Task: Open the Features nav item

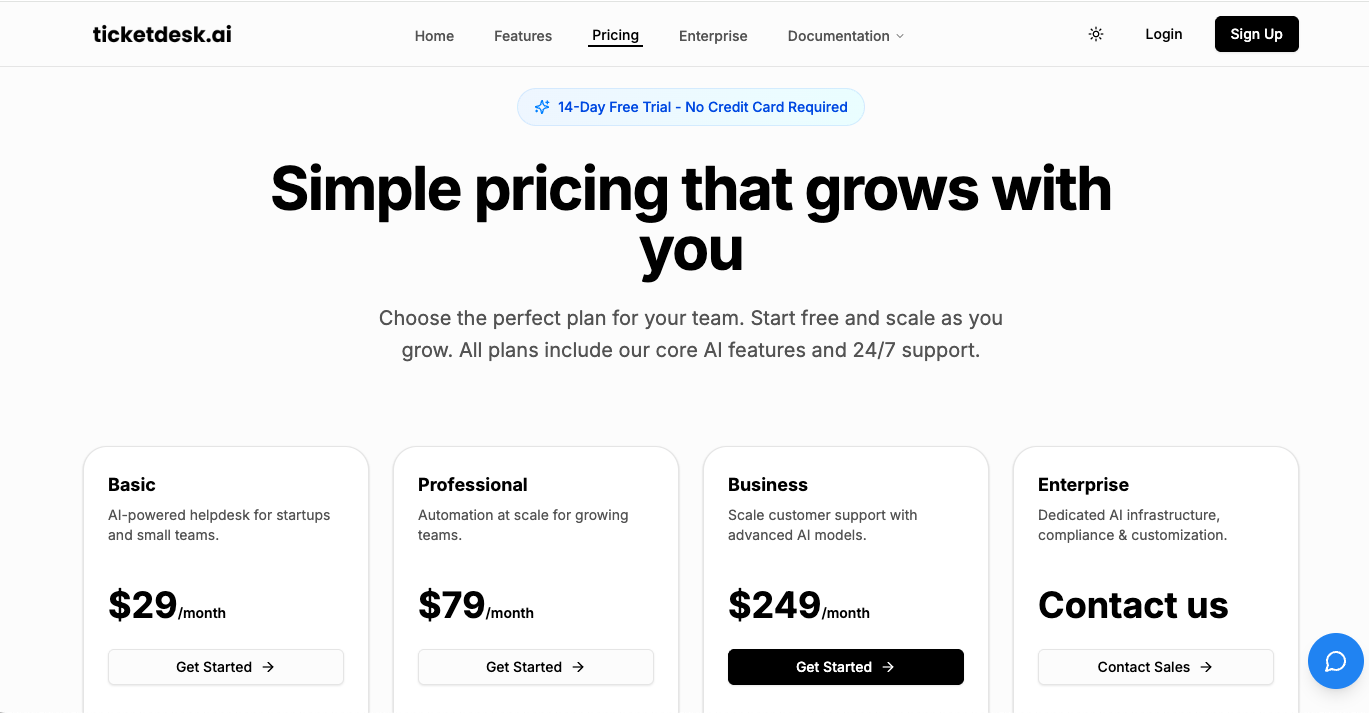Action: (523, 36)
